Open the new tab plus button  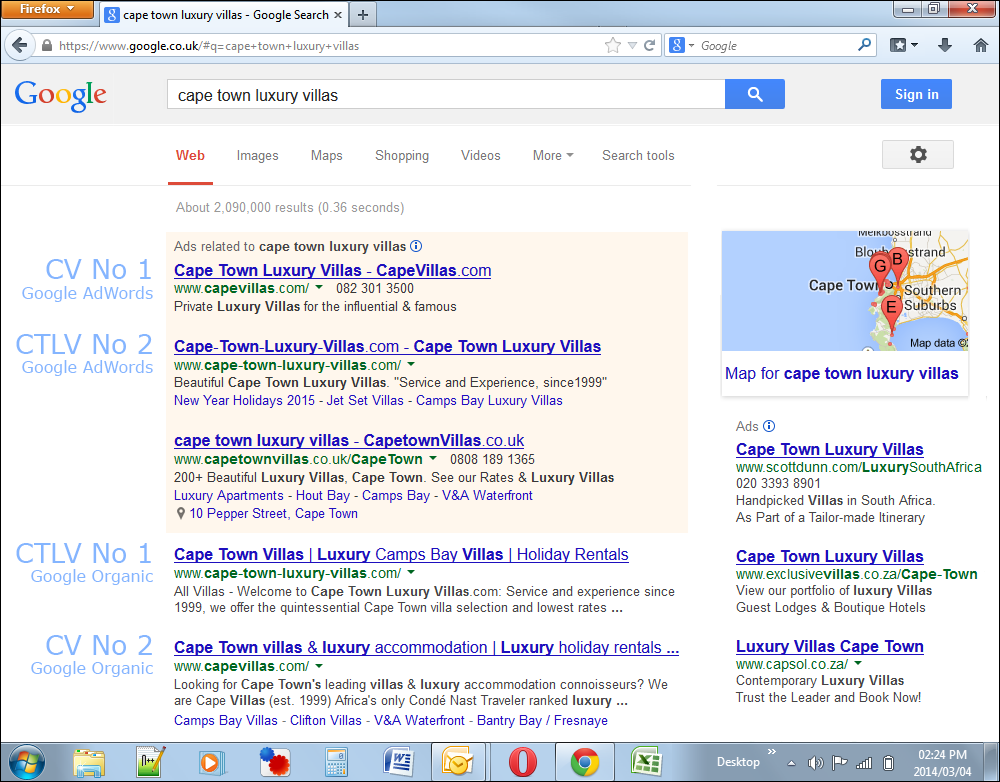pos(363,15)
